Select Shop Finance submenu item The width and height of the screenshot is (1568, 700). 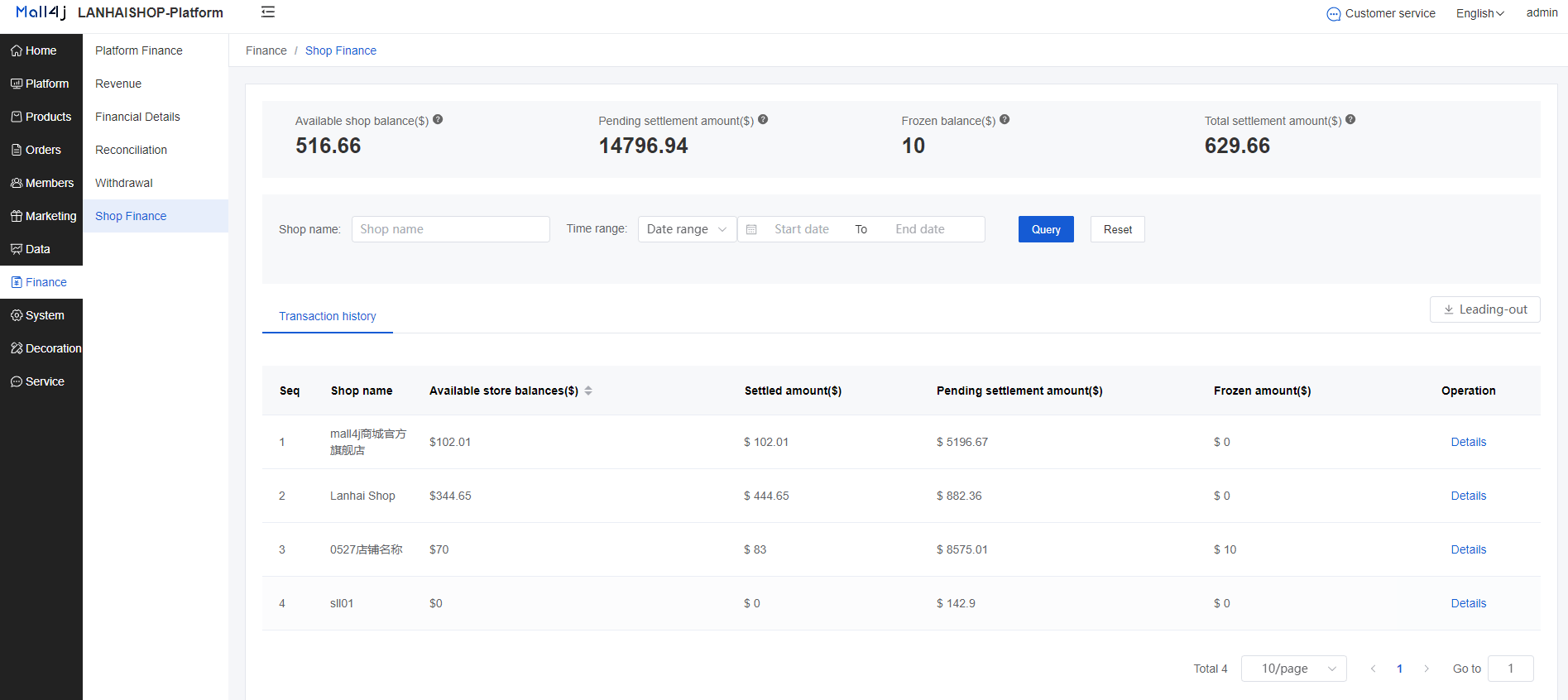[x=156, y=216]
